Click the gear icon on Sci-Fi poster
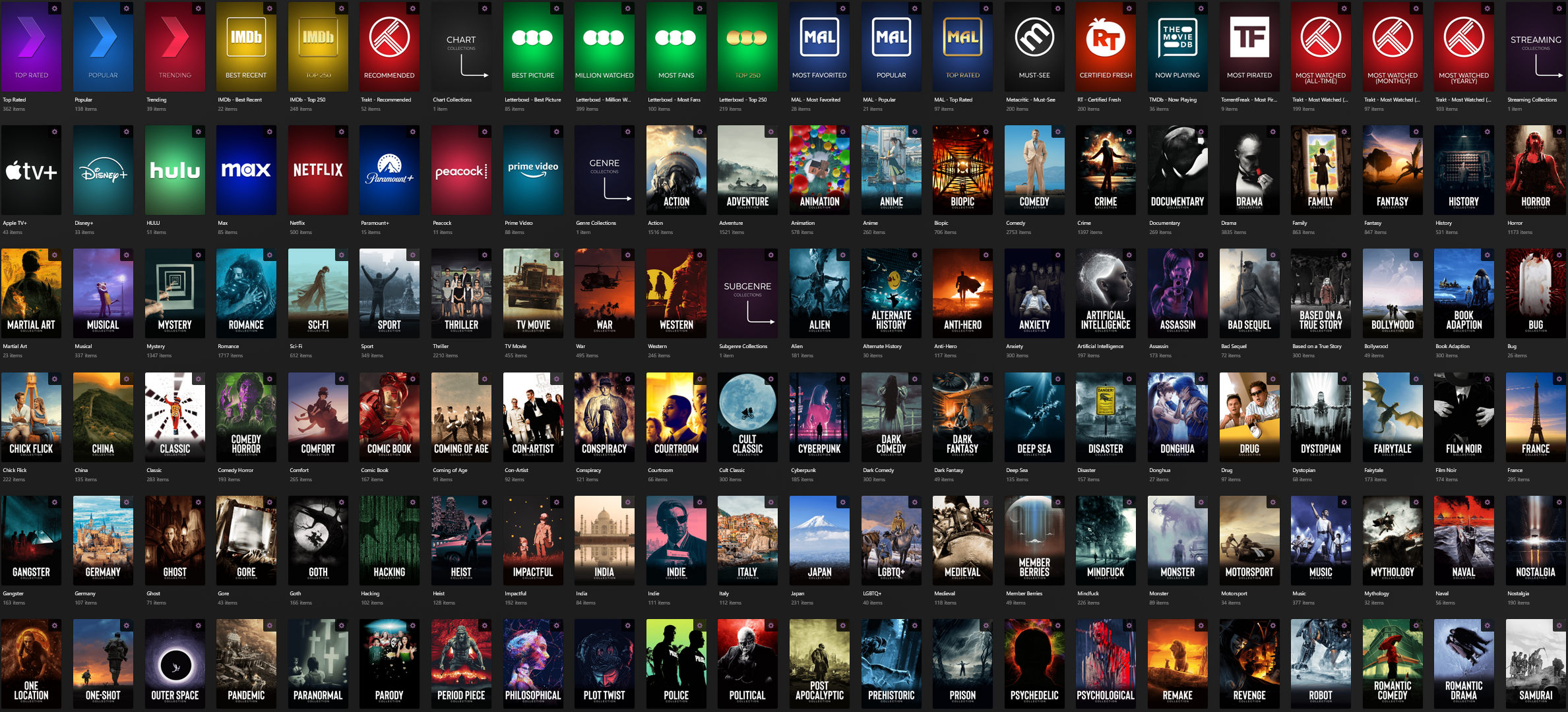 [x=341, y=255]
